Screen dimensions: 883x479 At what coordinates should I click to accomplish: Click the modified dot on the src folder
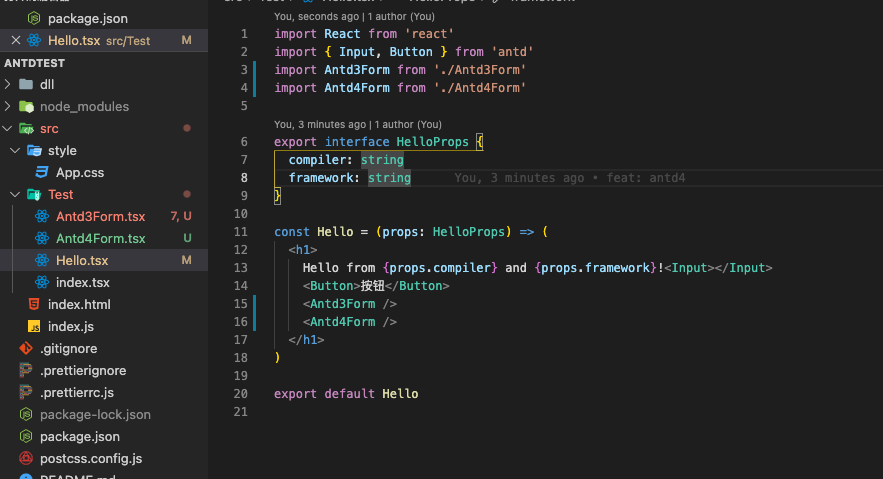187,128
